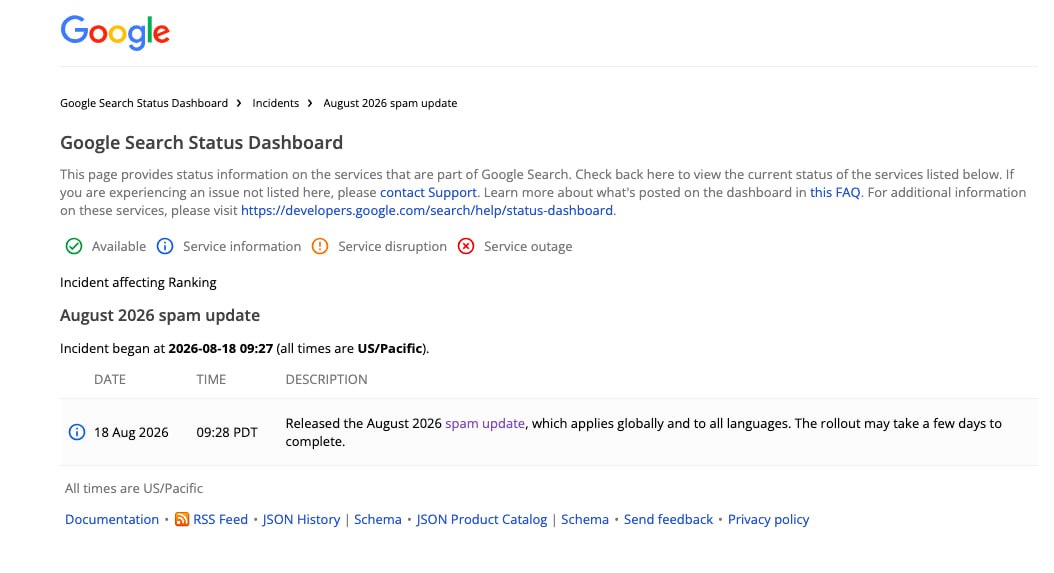This screenshot has height=573, width=1054.
Task: Open Schema link next to JSON History
Action: coord(378,519)
